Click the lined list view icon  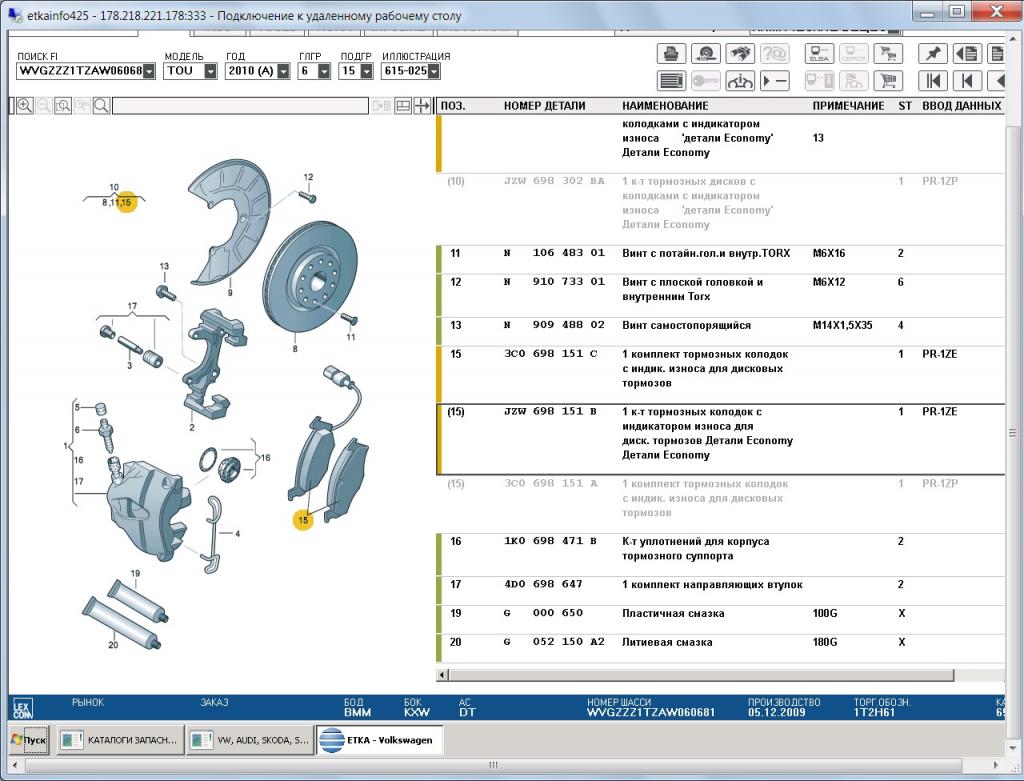[x=671, y=81]
